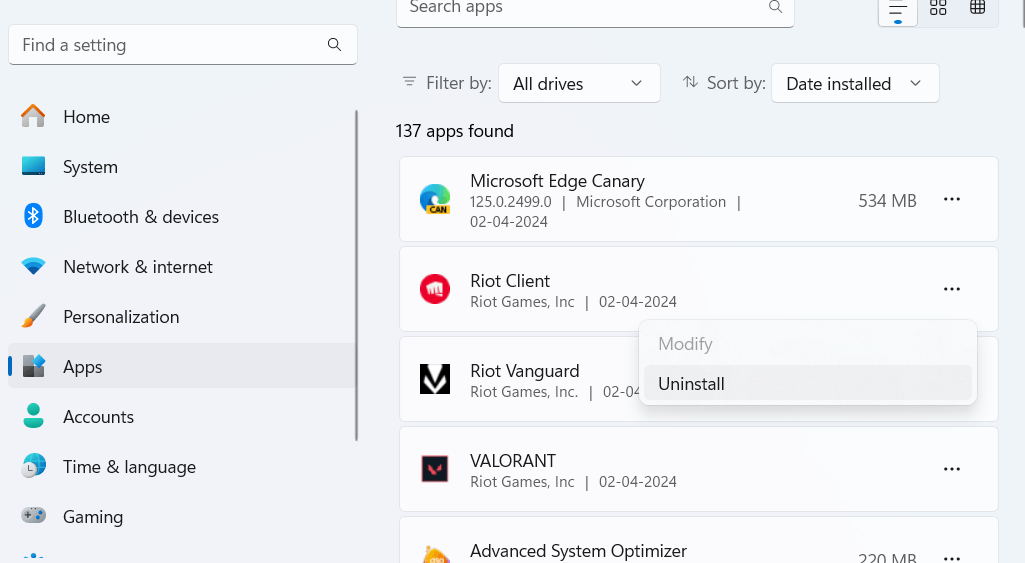Image resolution: width=1025 pixels, height=563 pixels.
Task: Switch to table view layout icon
Action: (x=978, y=8)
